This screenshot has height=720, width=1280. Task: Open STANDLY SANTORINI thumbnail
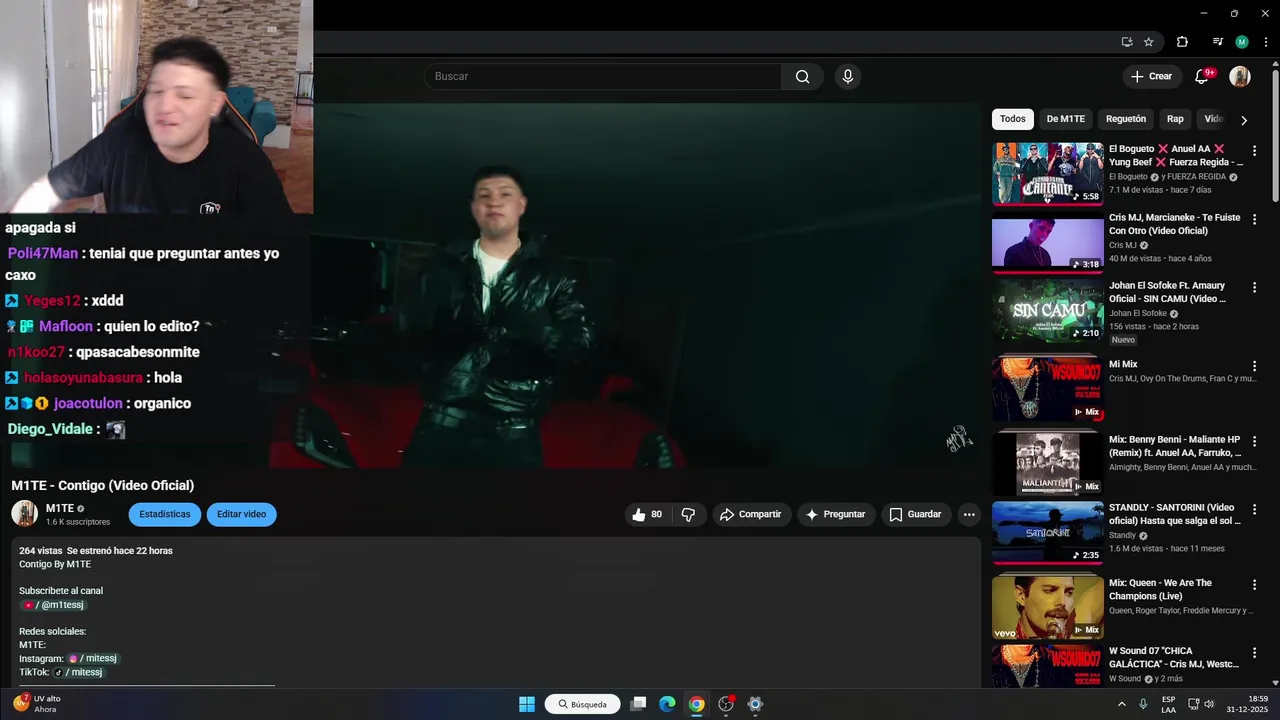(x=1047, y=532)
